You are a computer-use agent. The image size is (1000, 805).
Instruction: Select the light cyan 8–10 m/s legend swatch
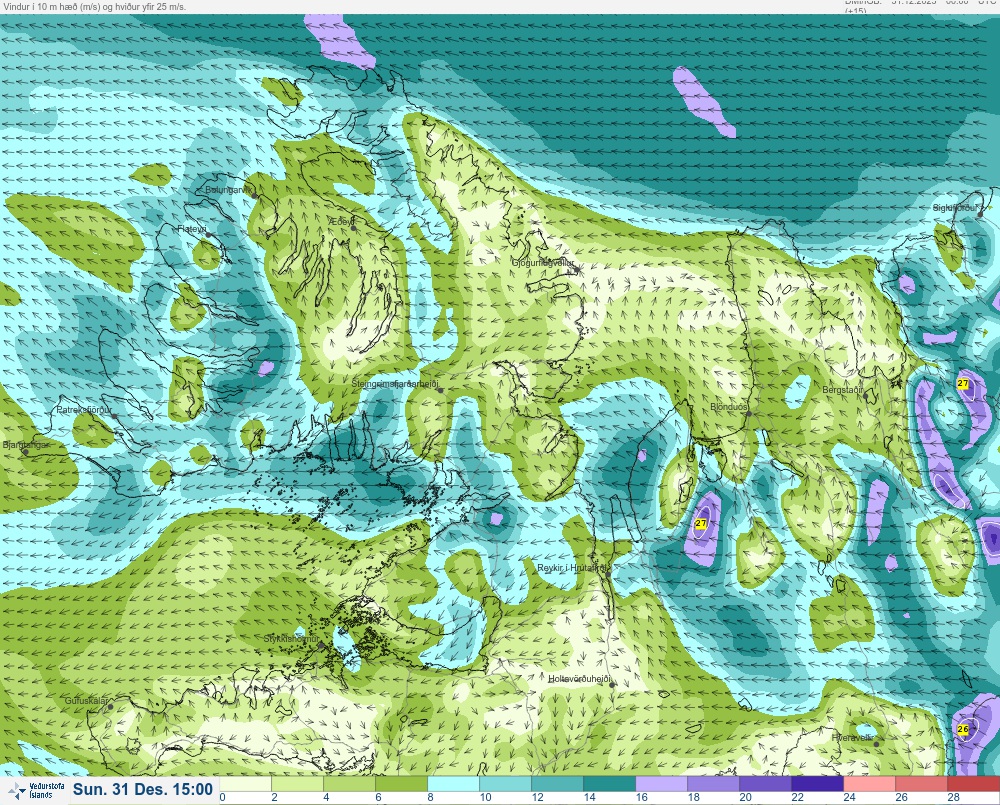tap(453, 783)
